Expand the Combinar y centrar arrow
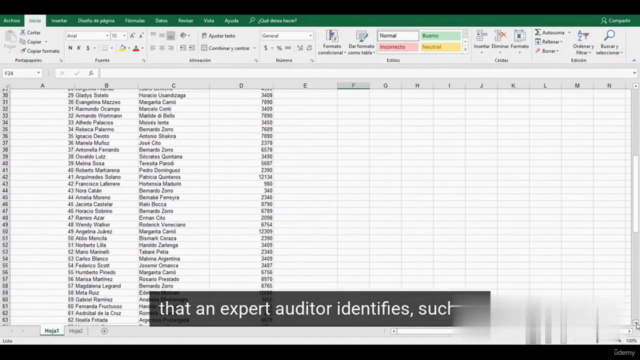The image size is (640, 360). (255, 48)
